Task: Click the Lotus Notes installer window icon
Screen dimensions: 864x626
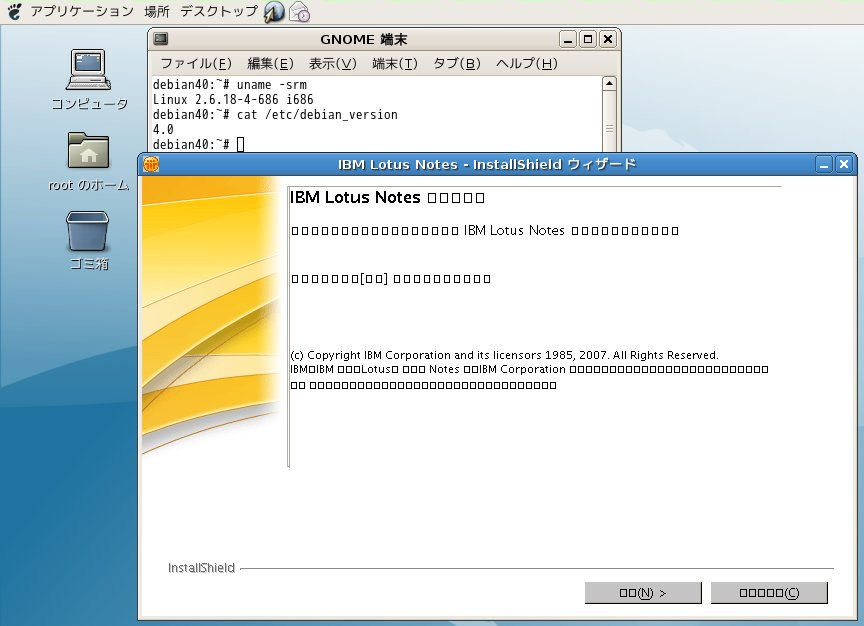Action: click(151, 164)
